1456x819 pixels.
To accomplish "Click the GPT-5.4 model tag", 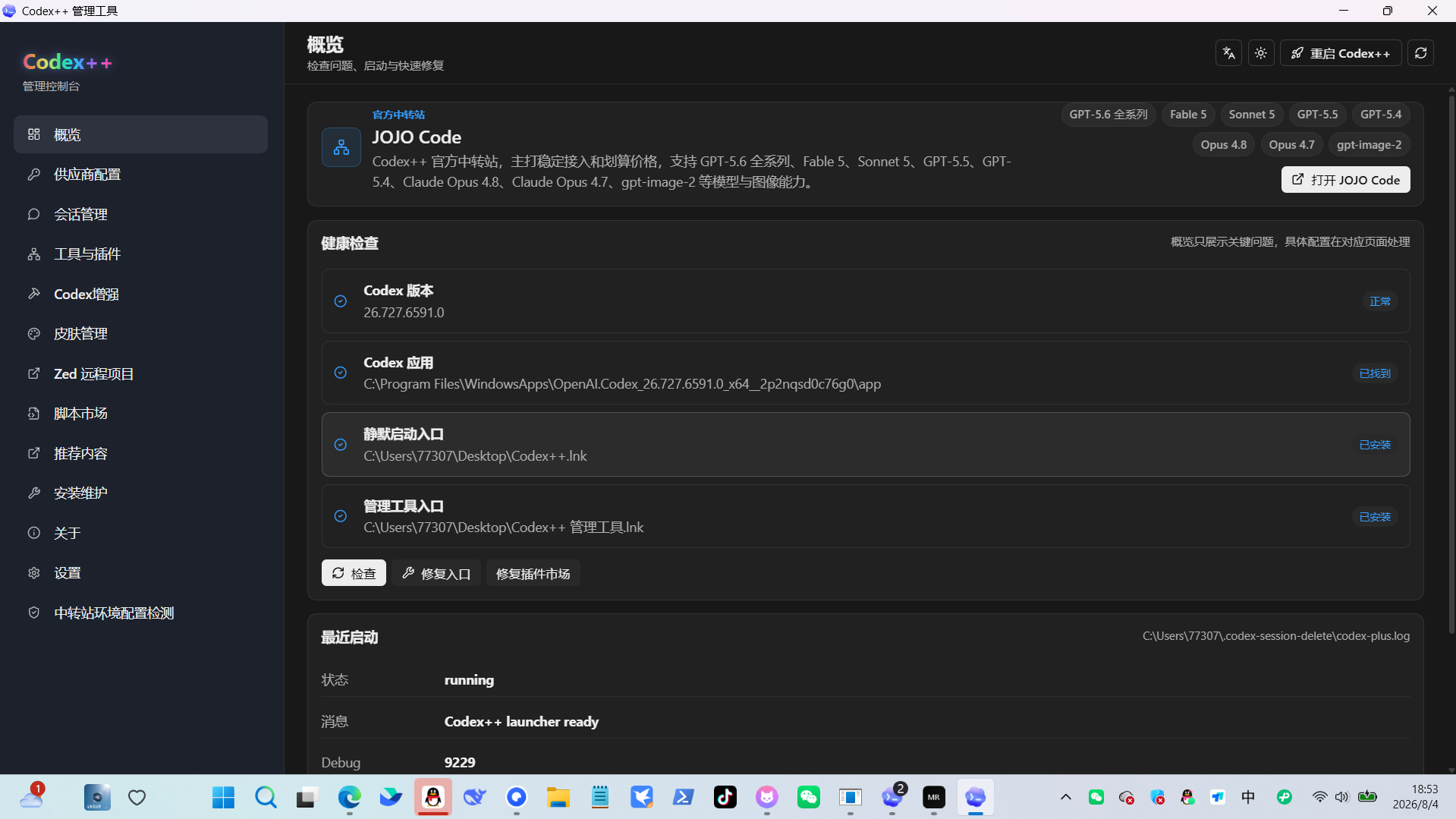I will (x=1381, y=115).
